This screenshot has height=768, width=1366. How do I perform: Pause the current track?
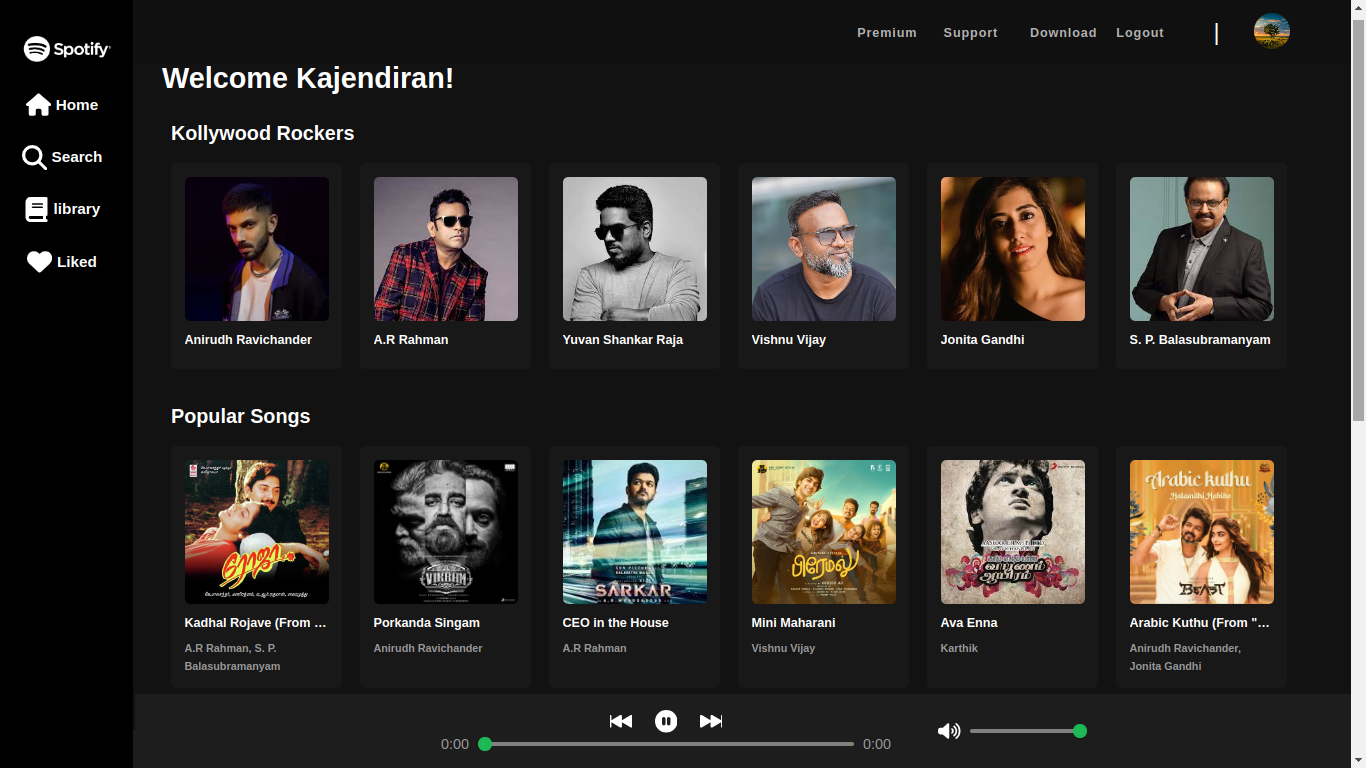coord(666,720)
